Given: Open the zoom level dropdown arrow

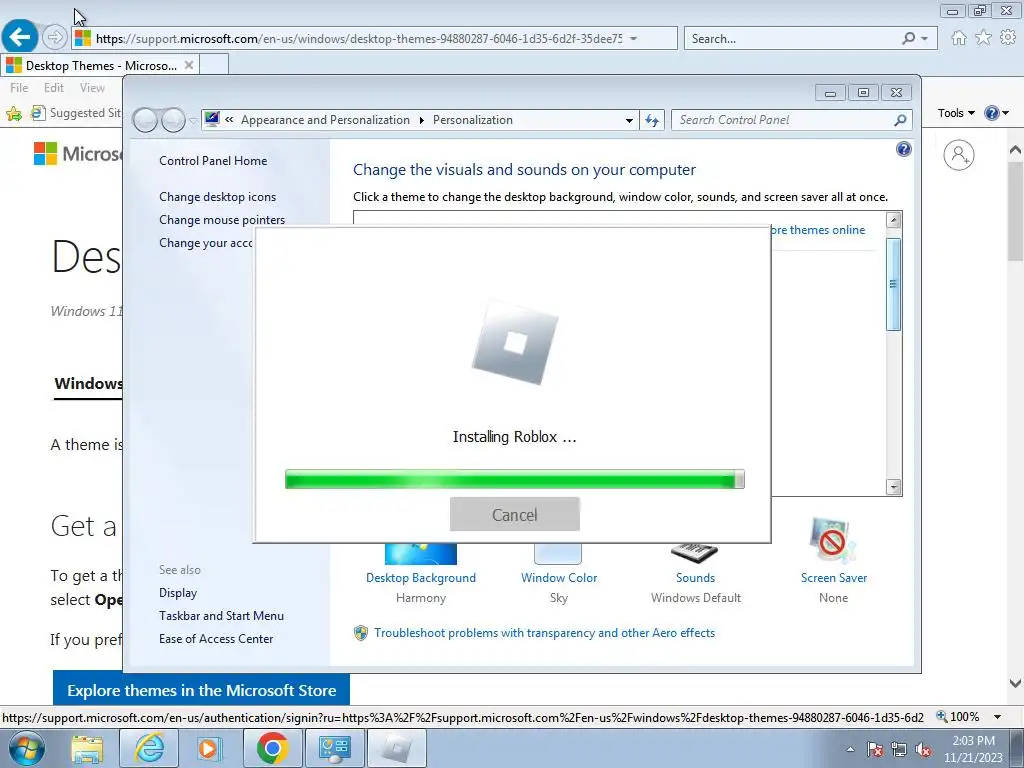Looking at the screenshot, I should pos(997,717).
